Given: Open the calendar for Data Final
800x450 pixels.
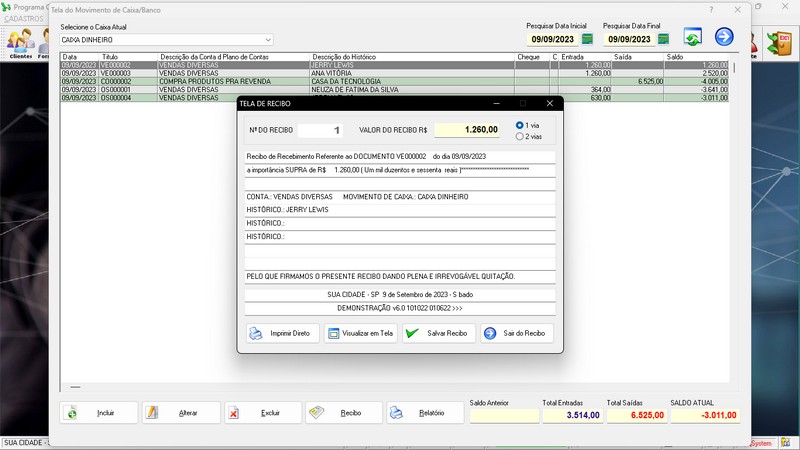Looking at the screenshot, I should coord(663,39).
